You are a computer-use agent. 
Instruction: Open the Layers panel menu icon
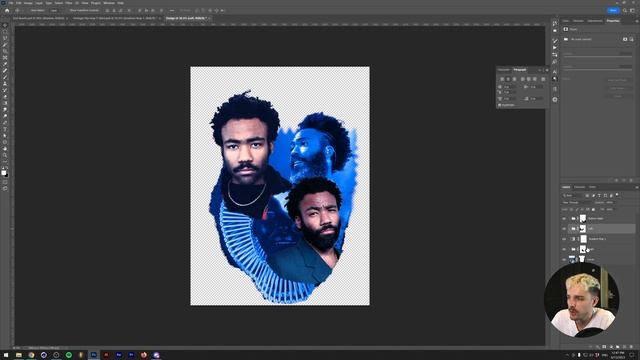636,187
